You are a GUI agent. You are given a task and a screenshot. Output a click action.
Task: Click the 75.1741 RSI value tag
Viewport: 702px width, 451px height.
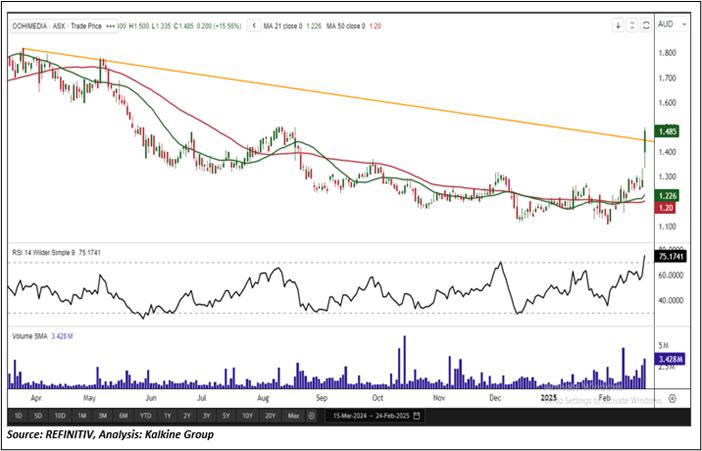click(x=670, y=257)
